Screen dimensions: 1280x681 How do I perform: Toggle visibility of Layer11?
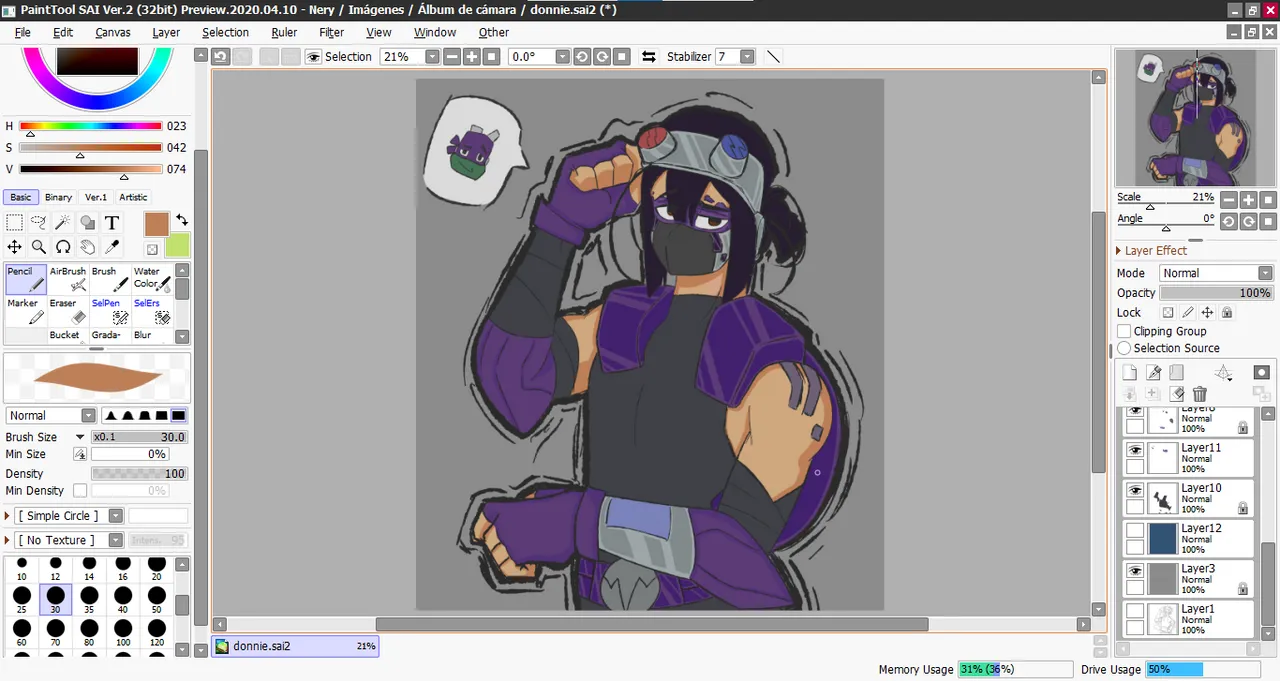(1135, 450)
